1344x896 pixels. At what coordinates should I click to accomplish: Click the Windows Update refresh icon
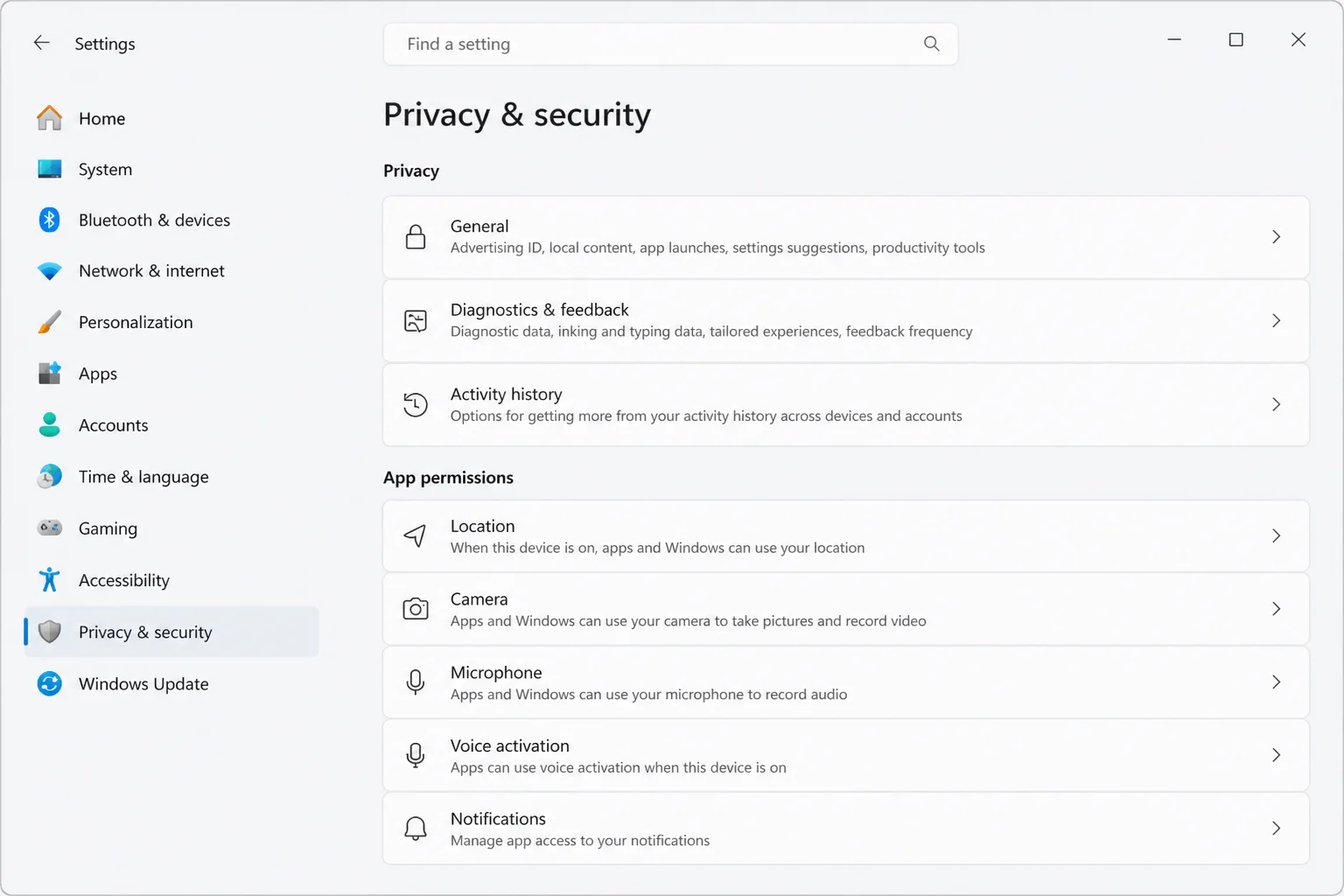50,683
